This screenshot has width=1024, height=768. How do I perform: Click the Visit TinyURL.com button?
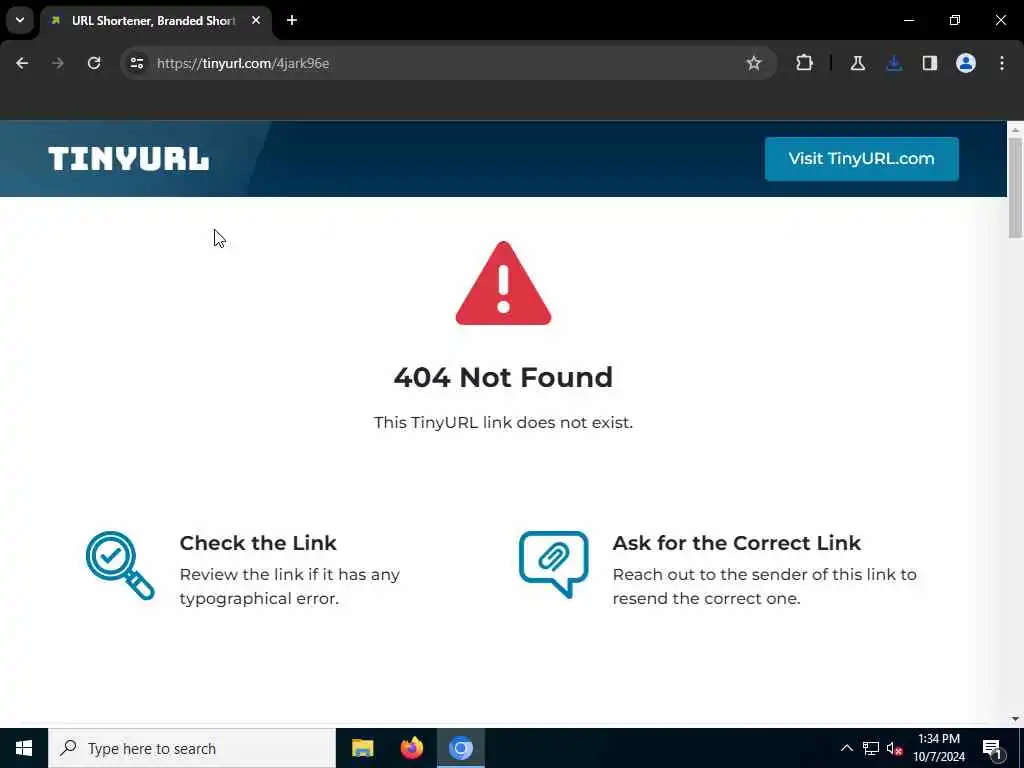pos(861,159)
